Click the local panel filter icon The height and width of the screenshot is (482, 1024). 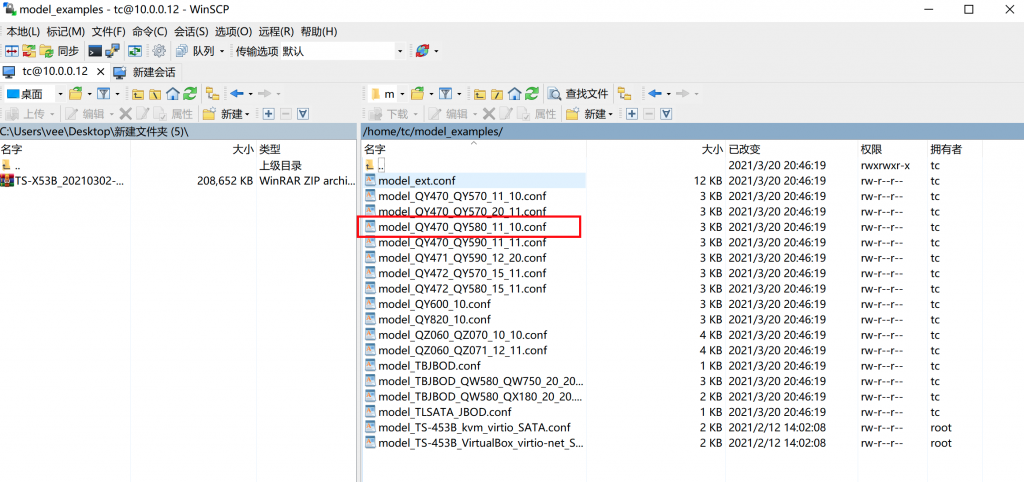pos(104,94)
